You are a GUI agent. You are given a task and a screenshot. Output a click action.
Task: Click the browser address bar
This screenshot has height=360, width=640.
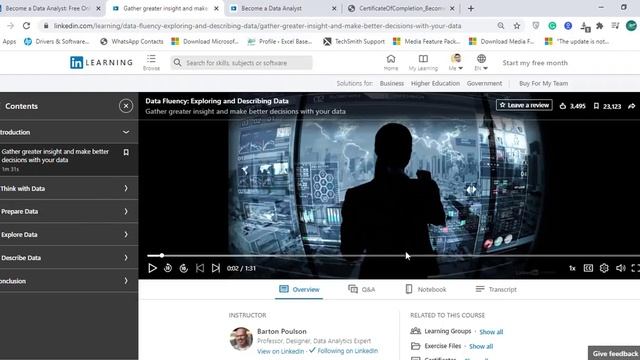click(x=257, y=26)
